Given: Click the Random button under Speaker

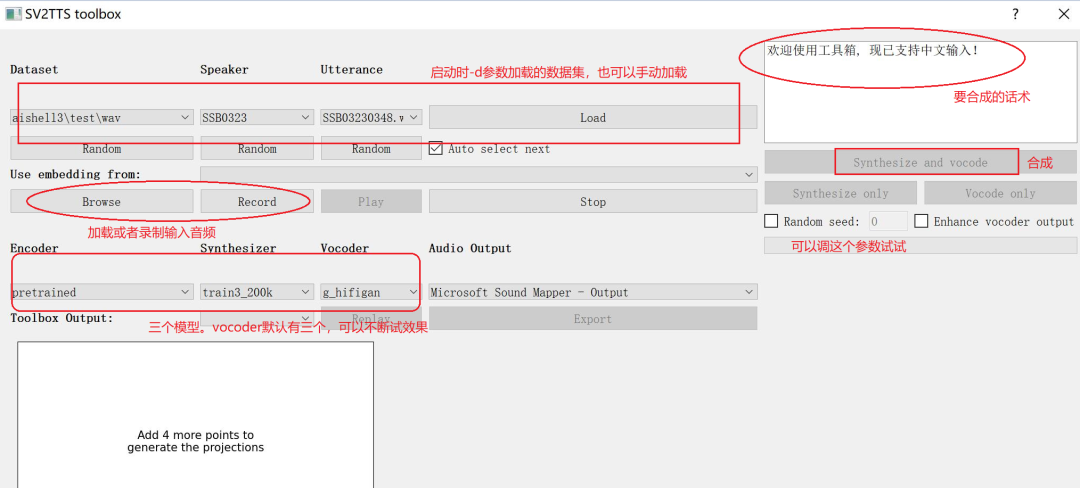Looking at the screenshot, I should coord(257,149).
